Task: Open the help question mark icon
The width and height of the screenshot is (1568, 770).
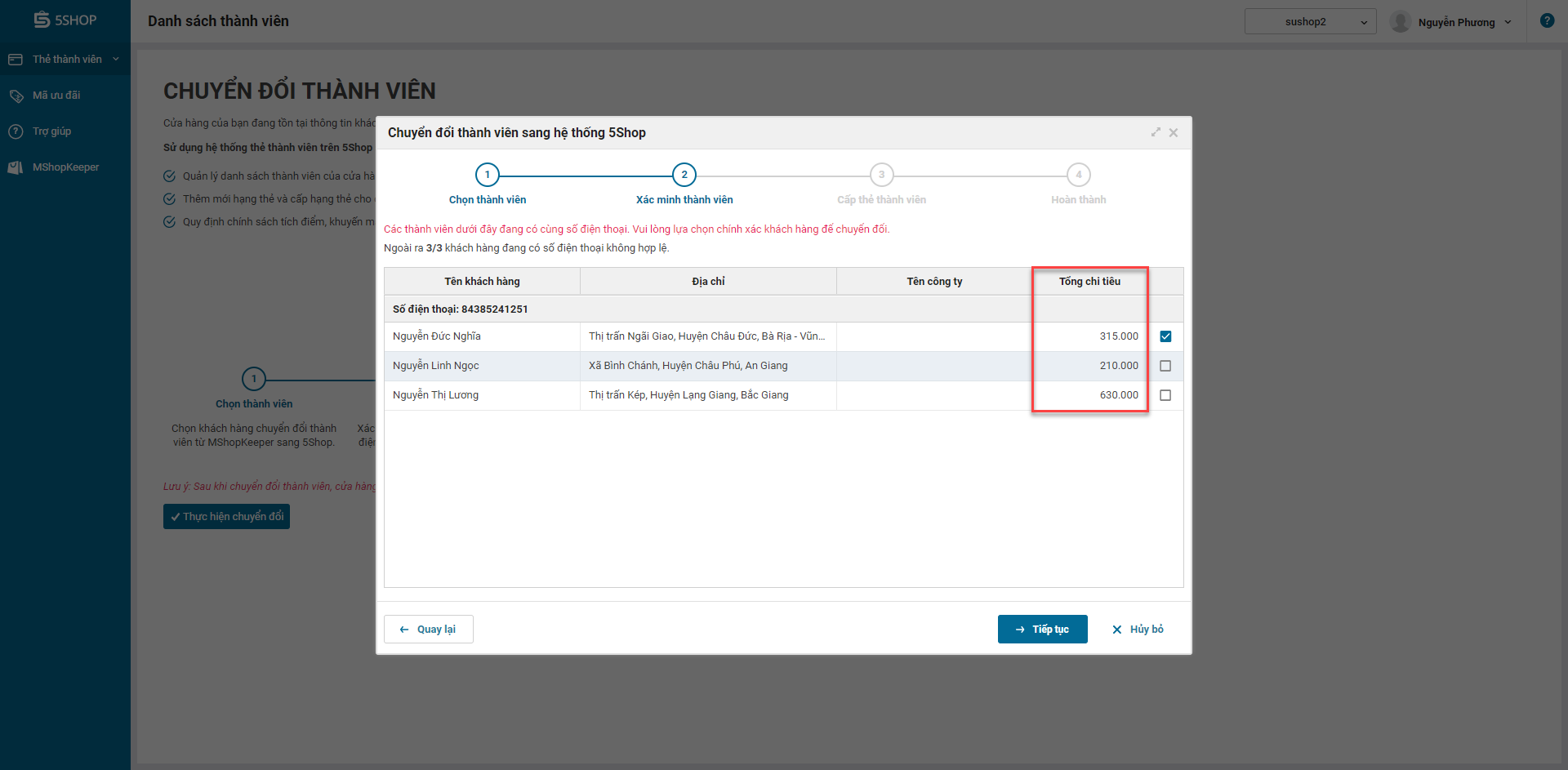Action: 1547,21
